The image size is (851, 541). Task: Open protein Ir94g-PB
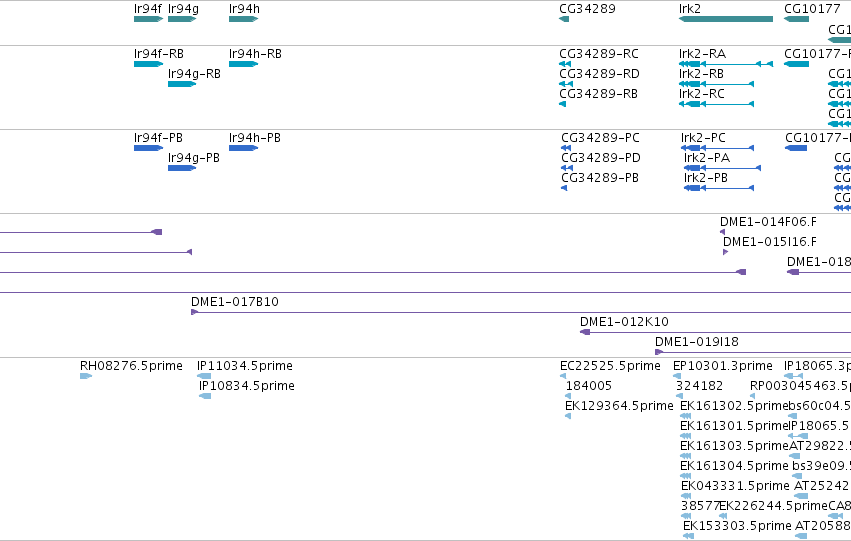182,168
